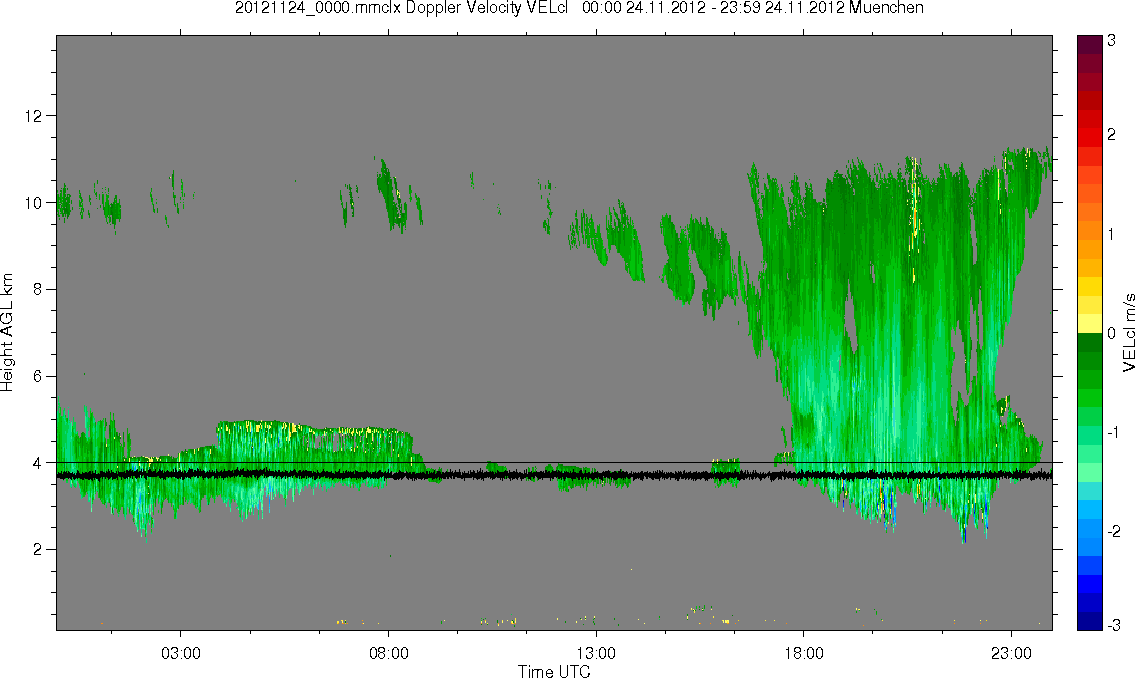The image size is (1135, 678).
Task: Pick the dark red top colorbar segment
Action: click(1089, 44)
